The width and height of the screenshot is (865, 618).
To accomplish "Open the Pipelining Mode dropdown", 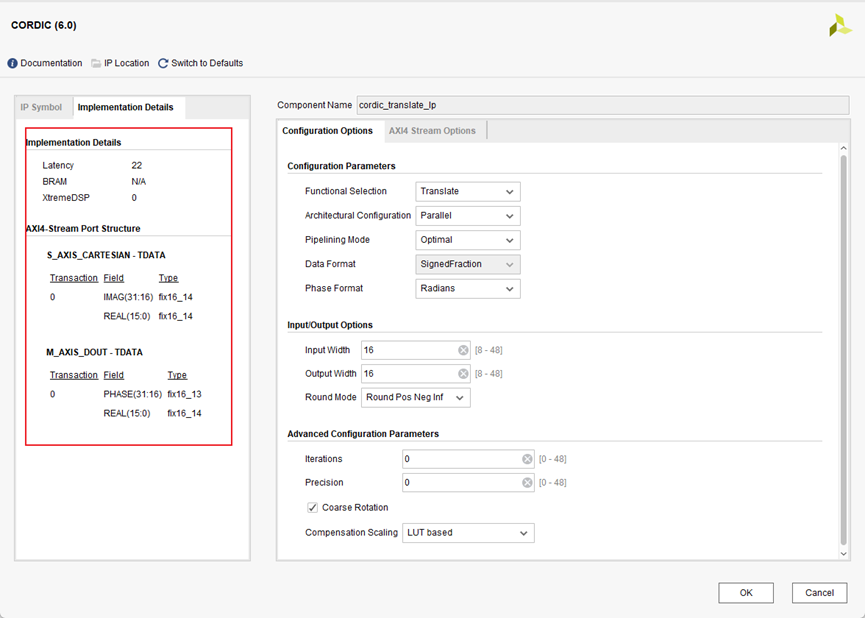I will (x=467, y=240).
